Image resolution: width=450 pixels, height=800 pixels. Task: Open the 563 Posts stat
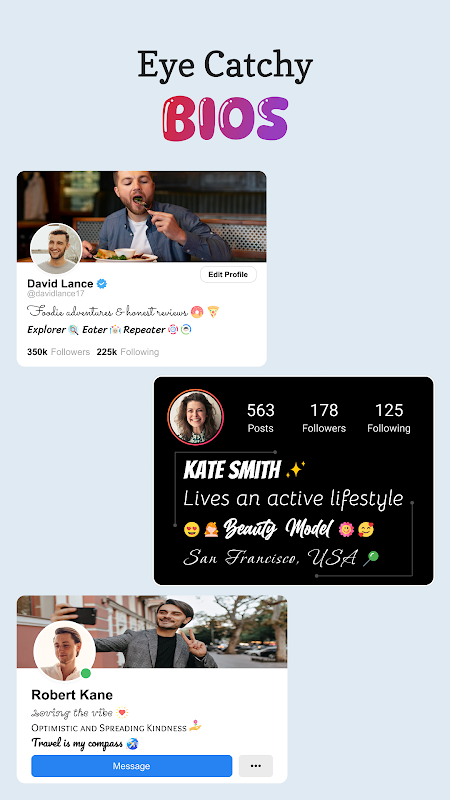(261, 418)
